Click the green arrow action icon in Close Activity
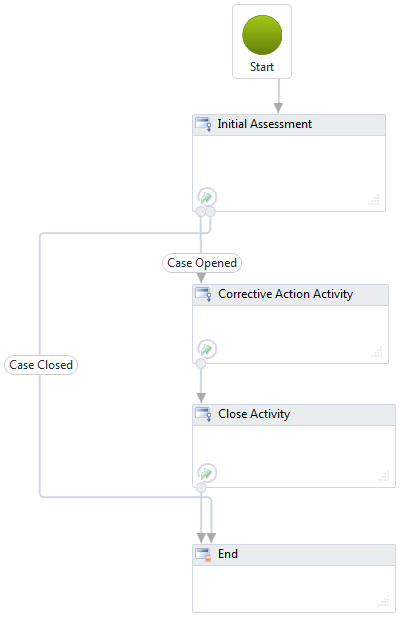Image resolution: width=405 pixels, height=626 pixels. click(x=207, y=473)
